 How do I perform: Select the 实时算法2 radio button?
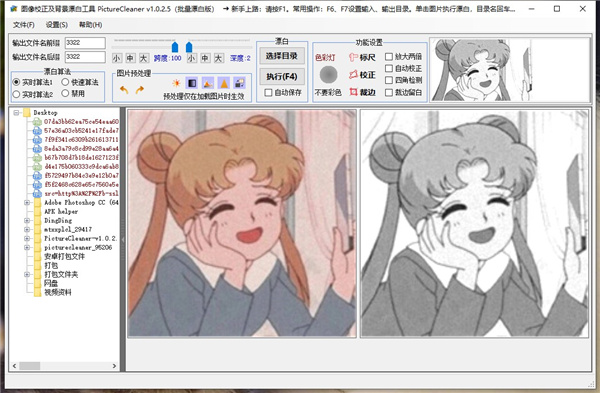pyautogui.click(x=16, y=94)
